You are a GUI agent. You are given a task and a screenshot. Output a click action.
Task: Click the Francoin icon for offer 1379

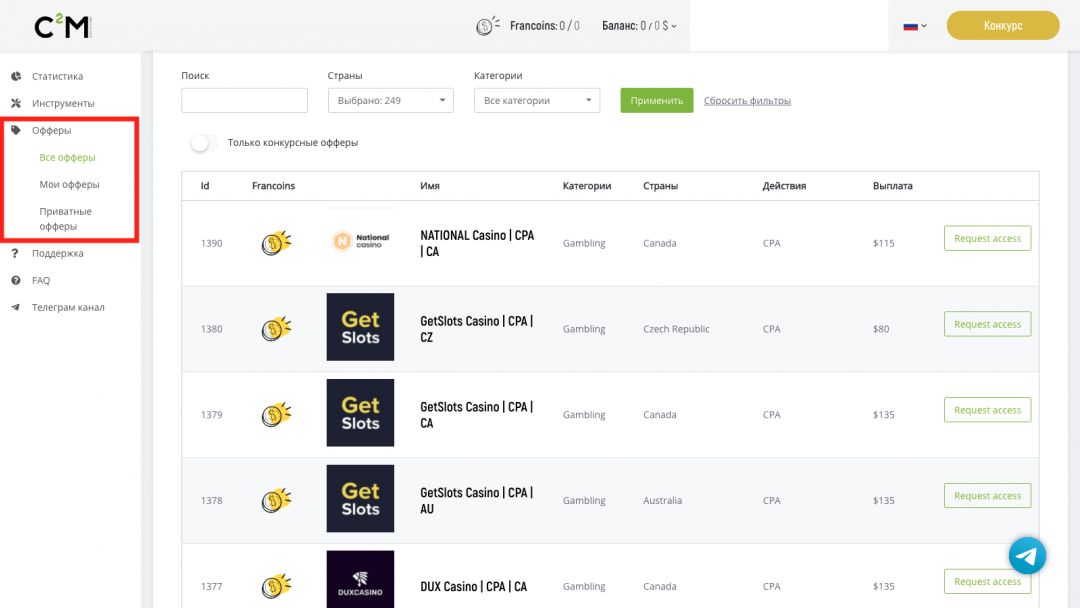pyautogui.click(x=276, y=415)
